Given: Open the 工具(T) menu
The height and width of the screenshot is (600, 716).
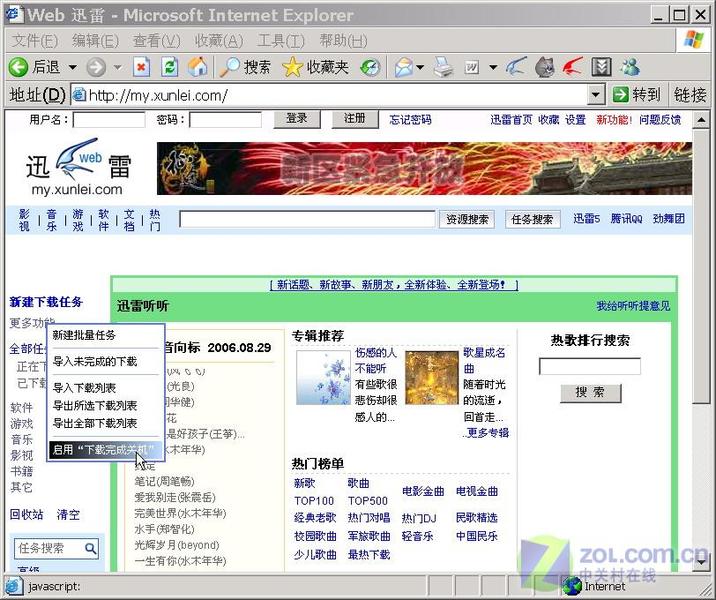Looking at the screenshot, I should [x=280, y=41].
